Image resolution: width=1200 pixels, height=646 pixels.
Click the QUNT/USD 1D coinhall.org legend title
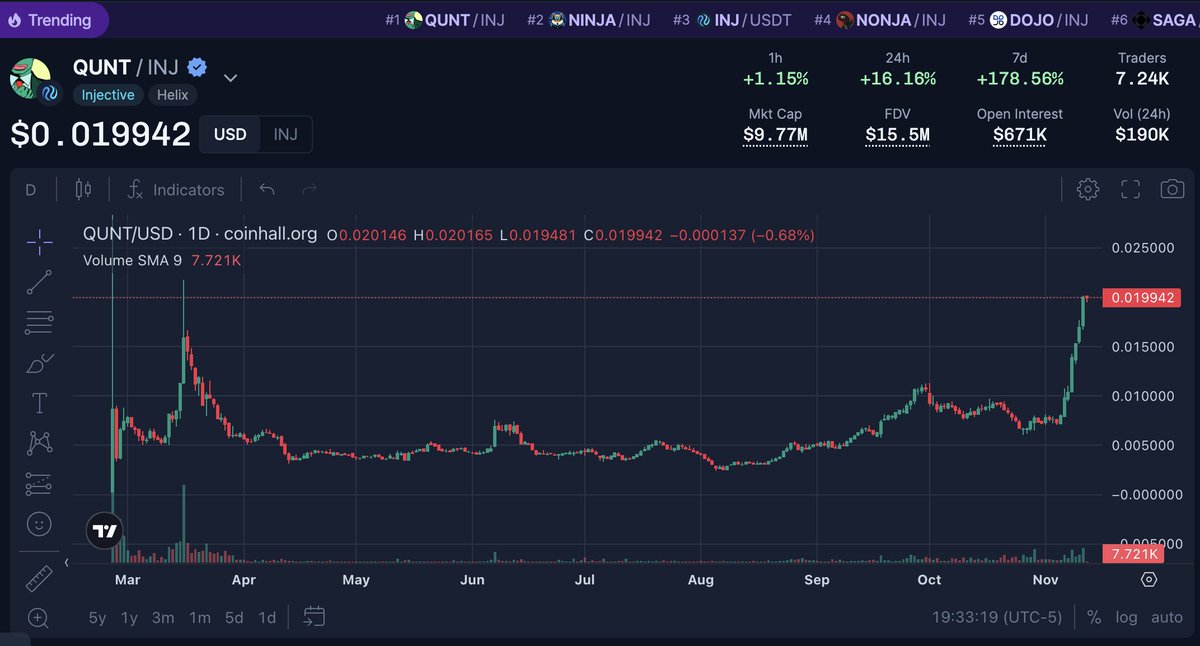(x=200, y=234)
